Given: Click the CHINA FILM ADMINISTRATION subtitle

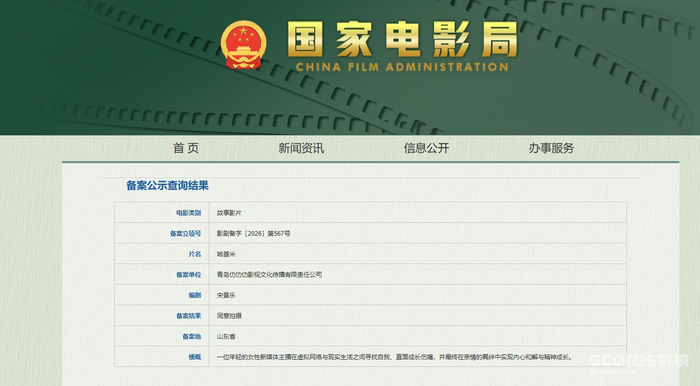Looking at the screenshot, I should pos(402,67).
